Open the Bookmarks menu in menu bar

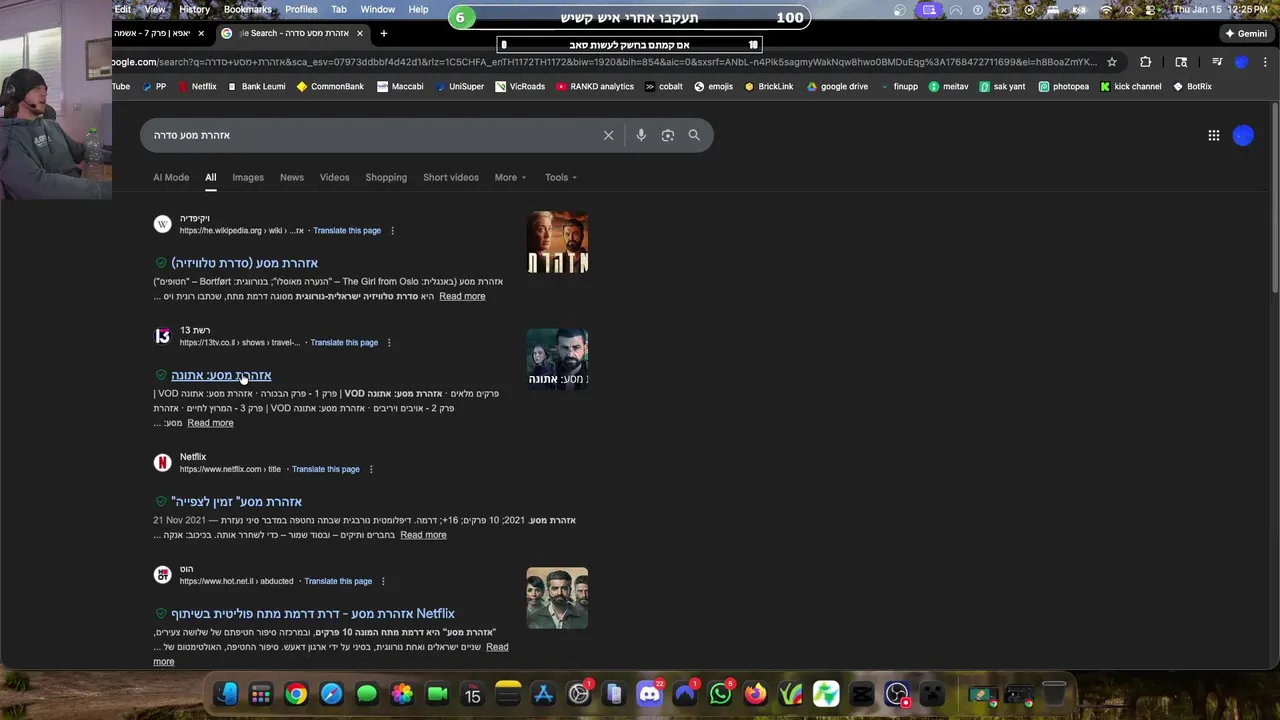pyautogui.click(x=248, y=9)
